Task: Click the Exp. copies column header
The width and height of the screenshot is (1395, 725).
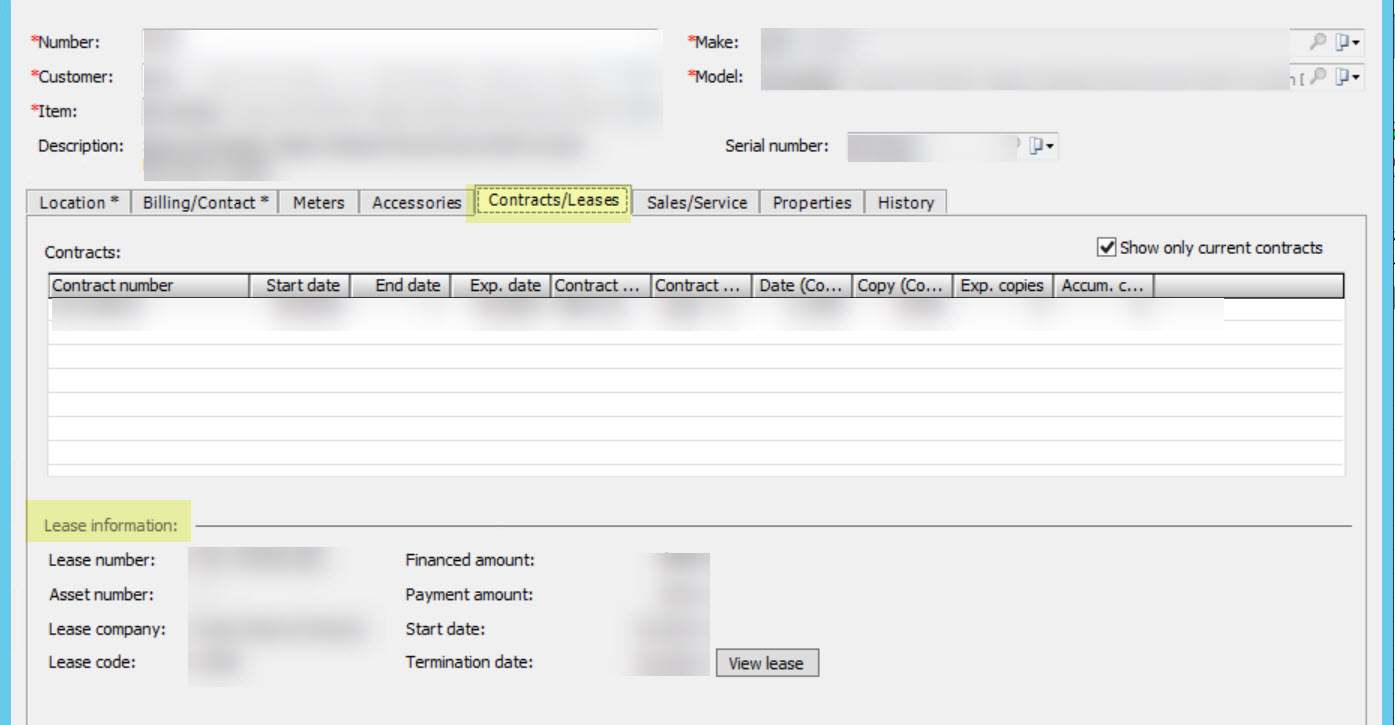Action: 1003,286
